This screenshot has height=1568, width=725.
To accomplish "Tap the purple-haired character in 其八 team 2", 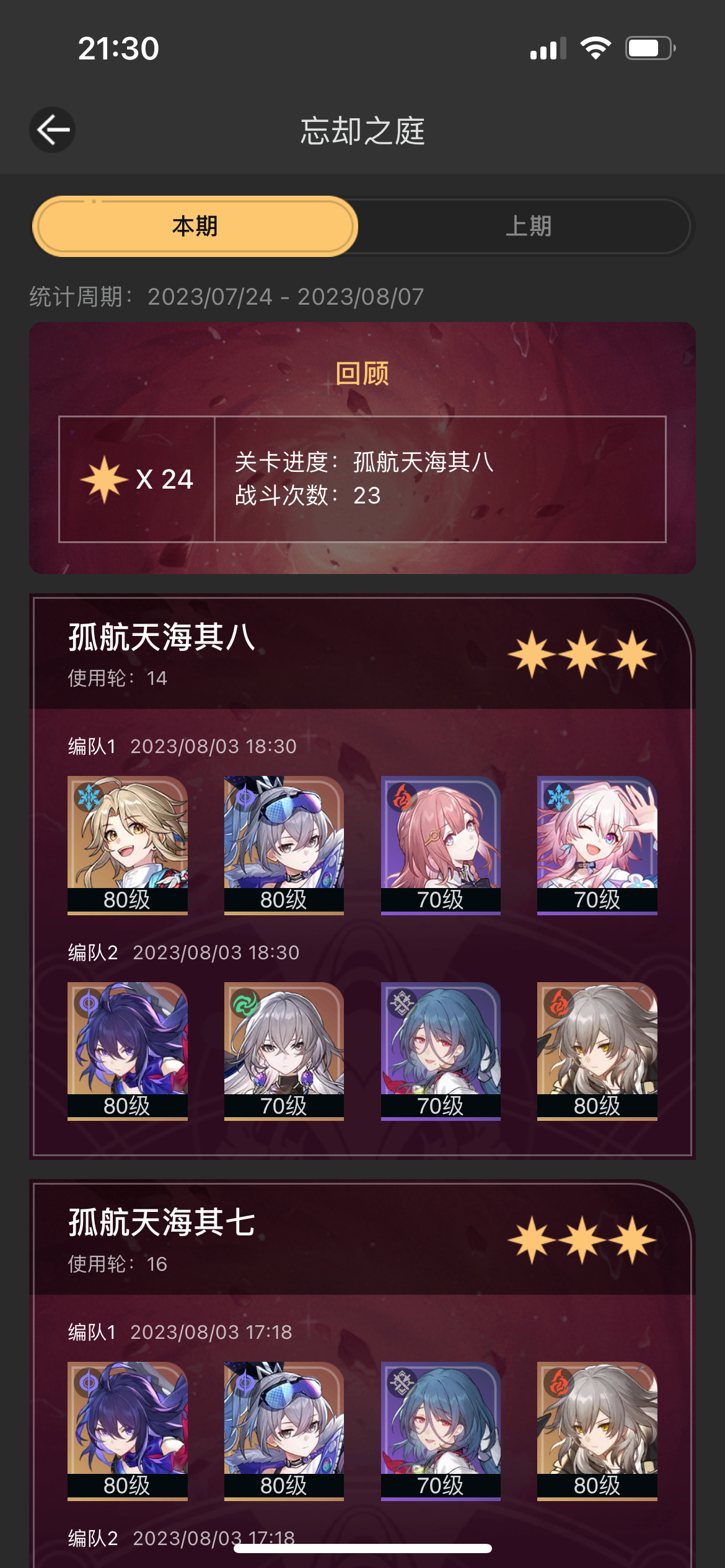I will tap(127, 1051).
